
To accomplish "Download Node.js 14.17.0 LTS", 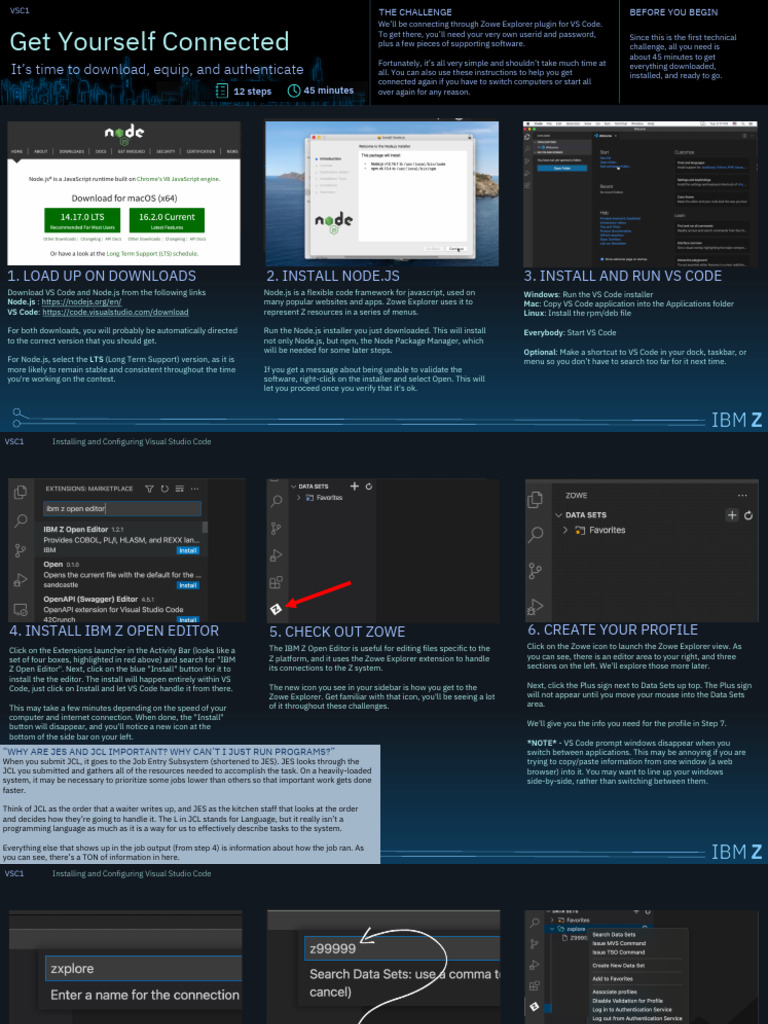I will click(x=82, y=220).
